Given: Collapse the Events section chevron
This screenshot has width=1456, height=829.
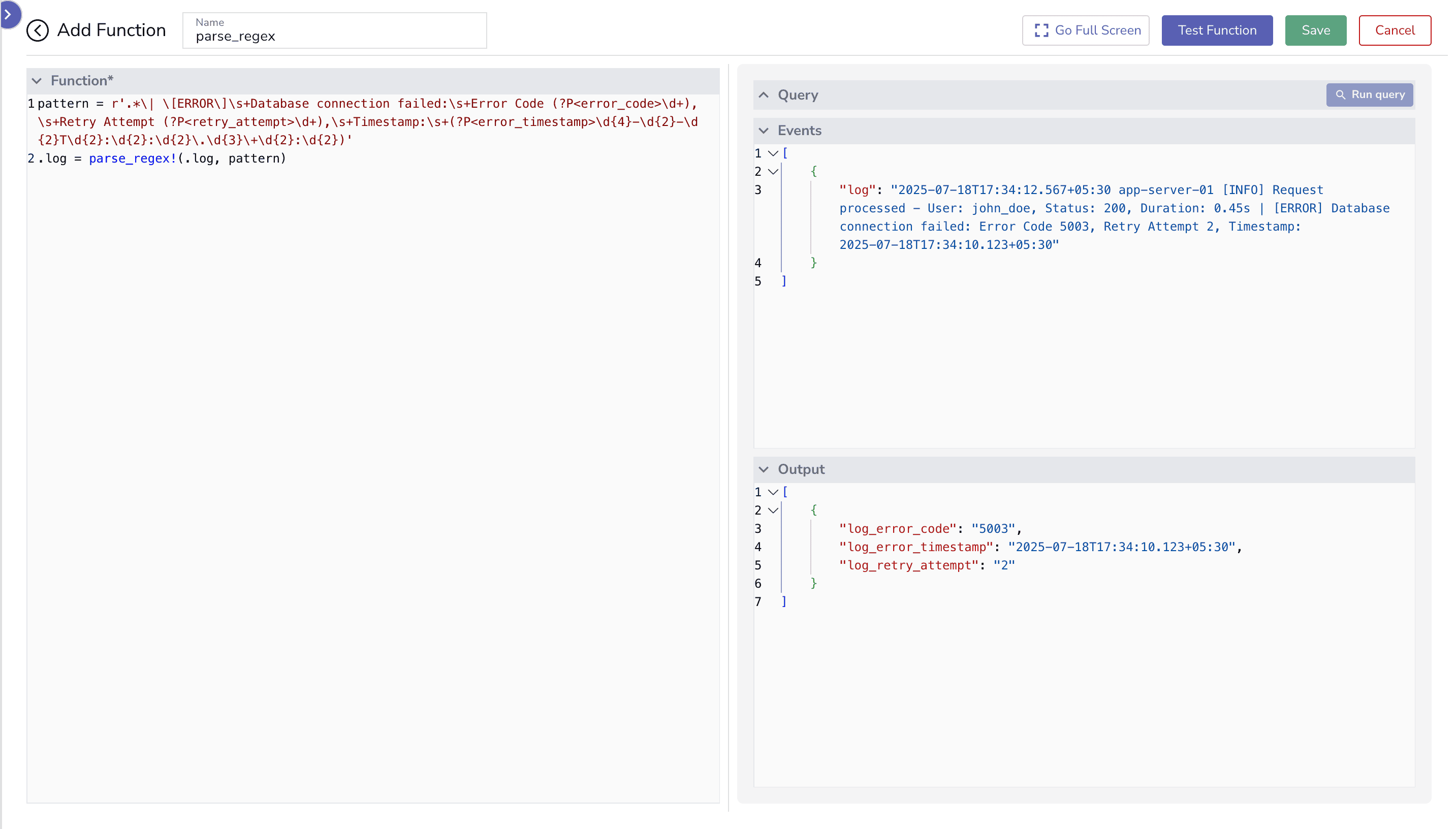Looking at the screenshot, I should click(x=764, y=131).
